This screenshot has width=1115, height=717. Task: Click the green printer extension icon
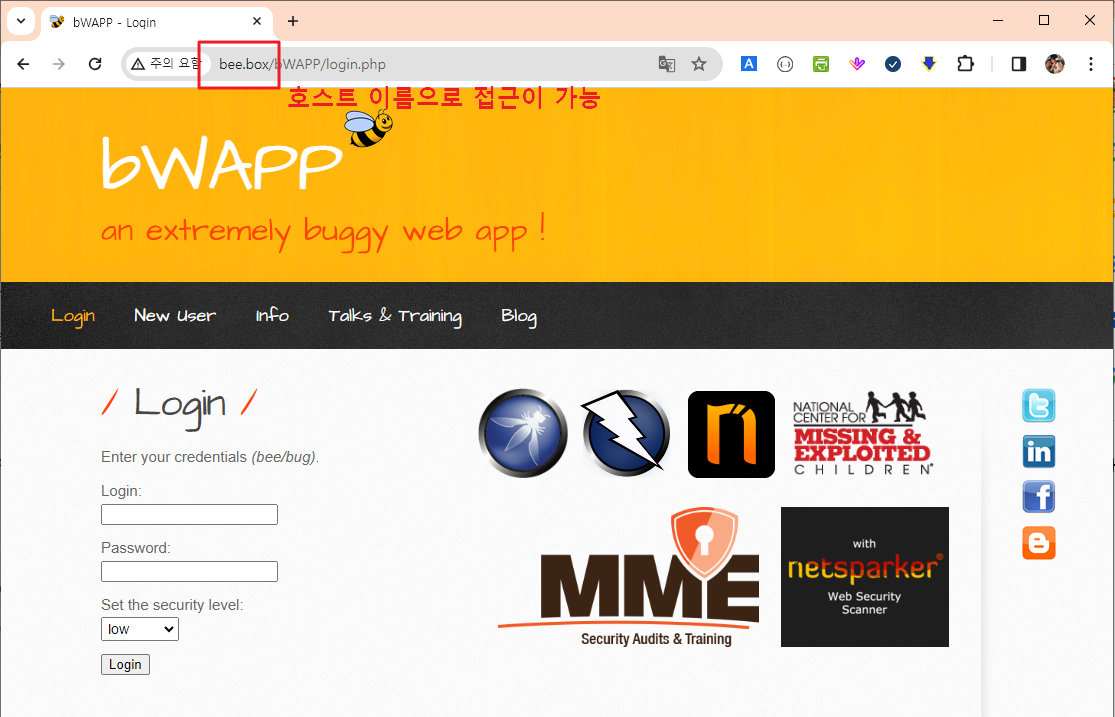click(x=821, y=64)
